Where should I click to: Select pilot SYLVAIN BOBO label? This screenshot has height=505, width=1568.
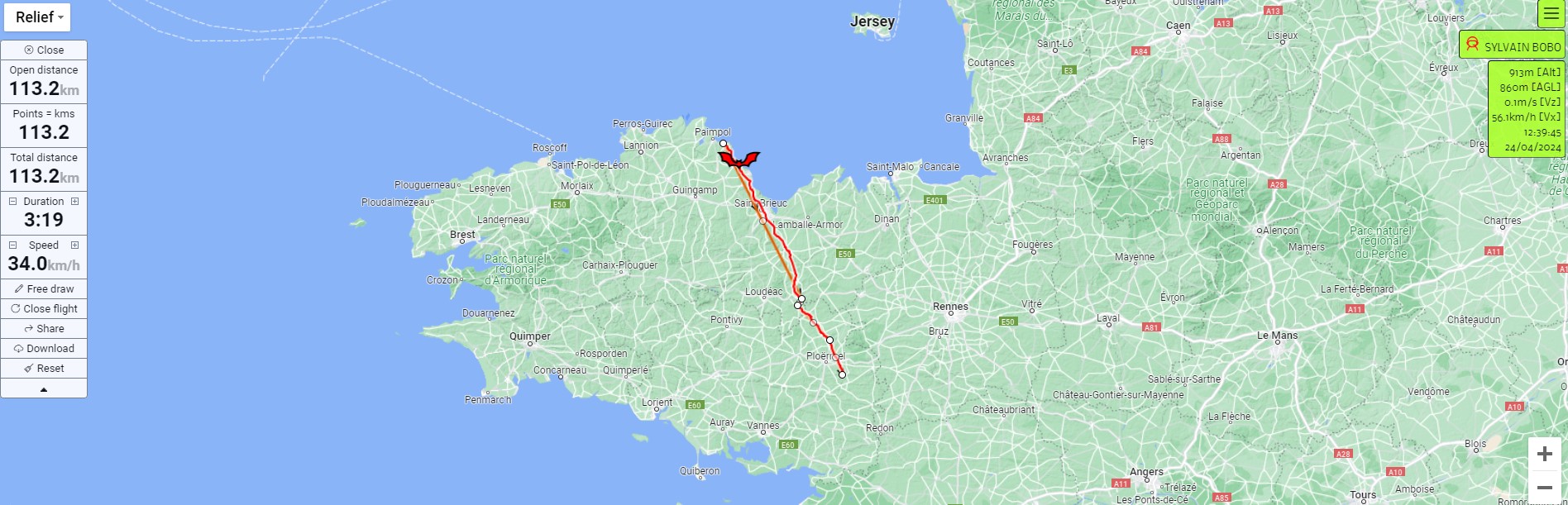click(x=1513, y=46)
